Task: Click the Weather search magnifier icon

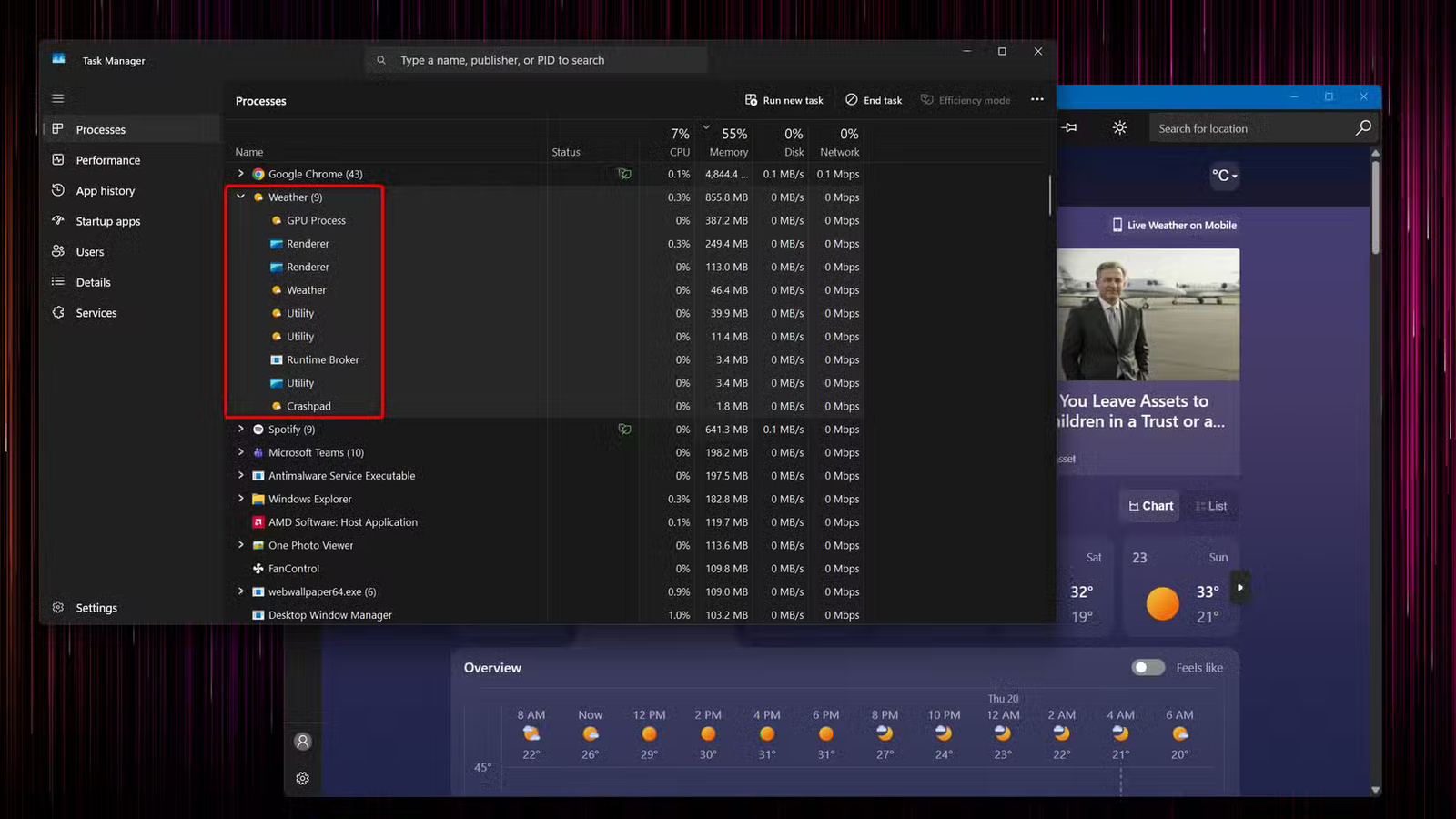Action: [x=1362, y=128]
